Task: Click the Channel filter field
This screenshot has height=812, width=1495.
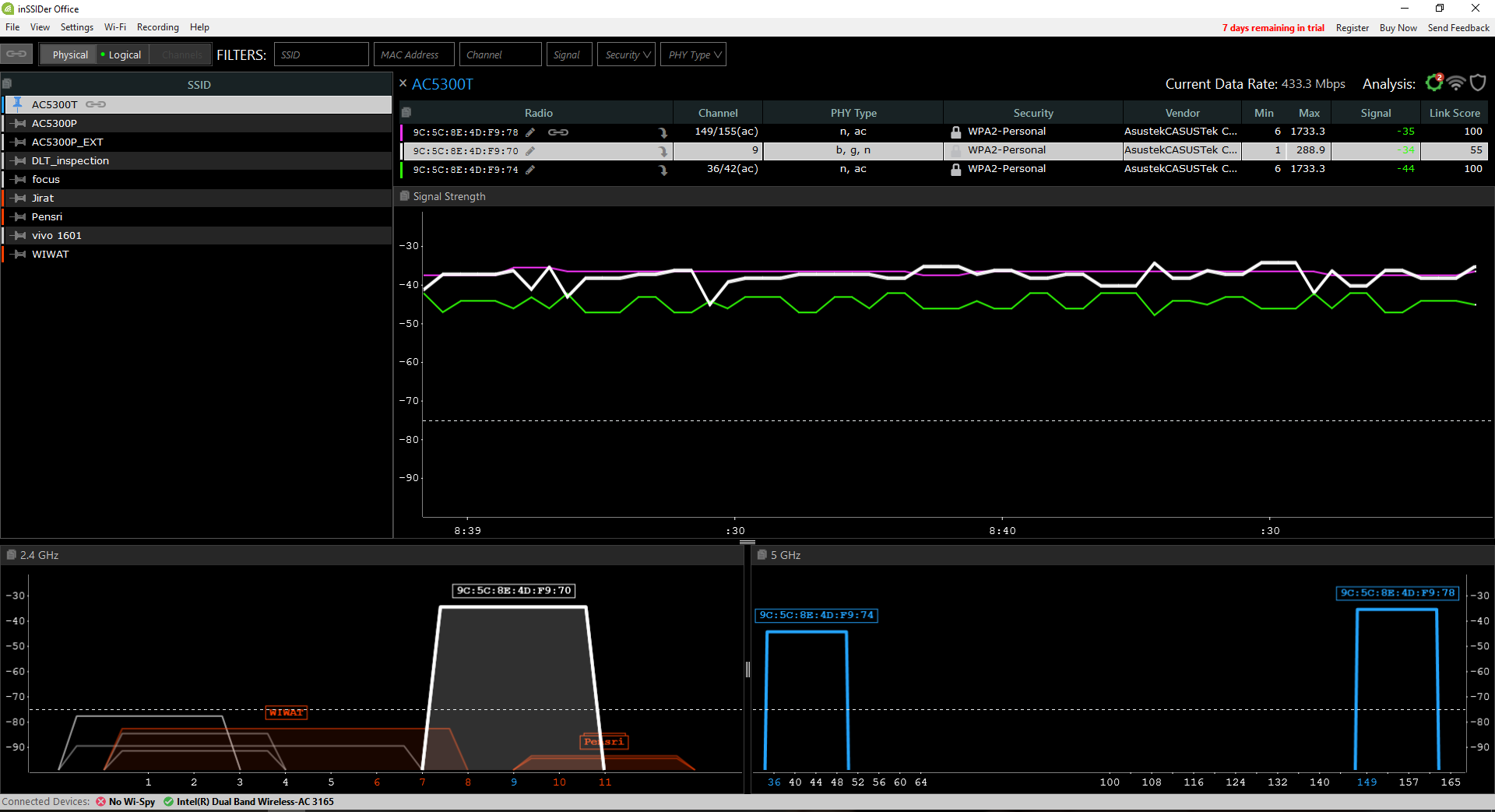Action: (500, 54)
